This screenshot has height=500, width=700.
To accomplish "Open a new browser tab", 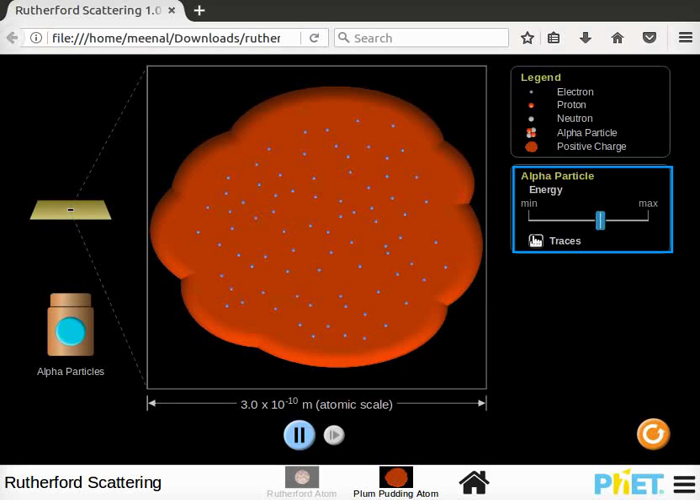I will (x=199, y=10).
